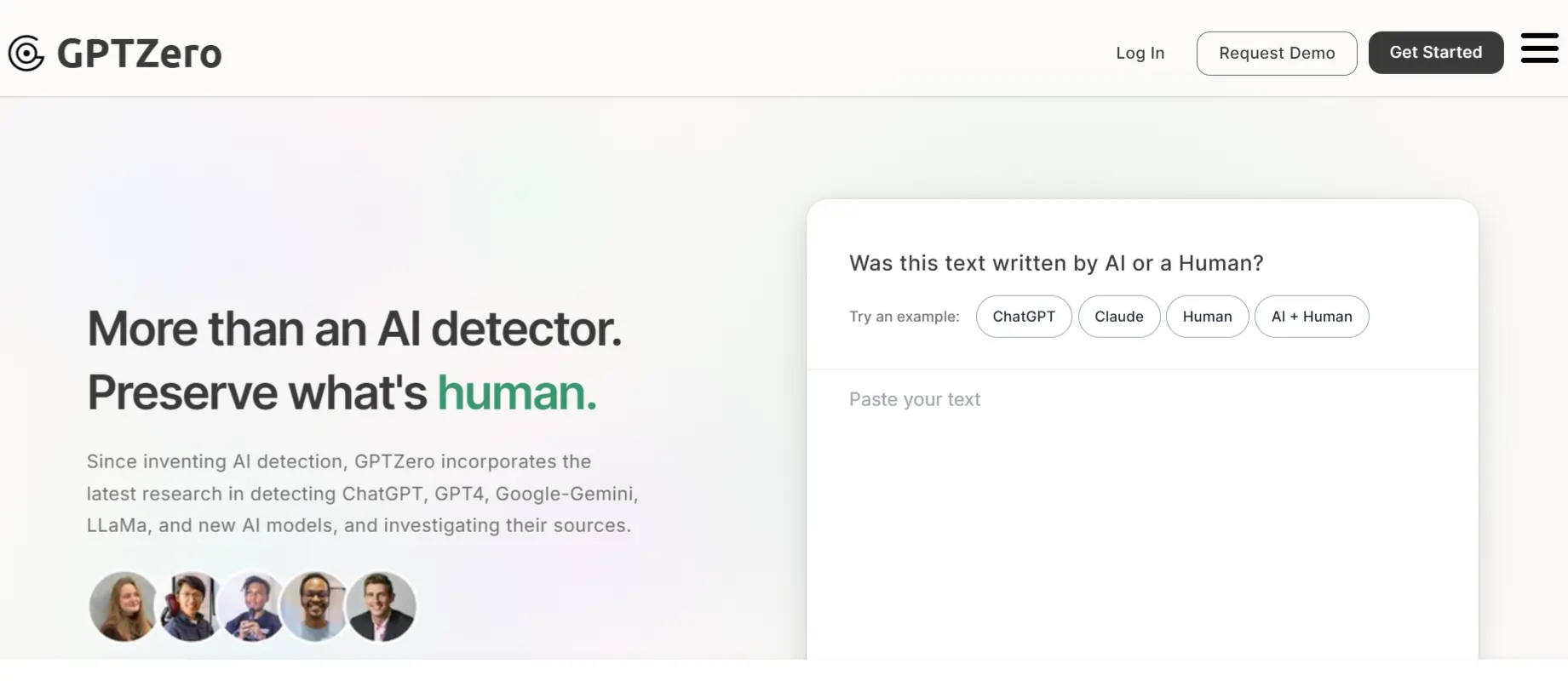Load the Claude example text

(1119, 317)
